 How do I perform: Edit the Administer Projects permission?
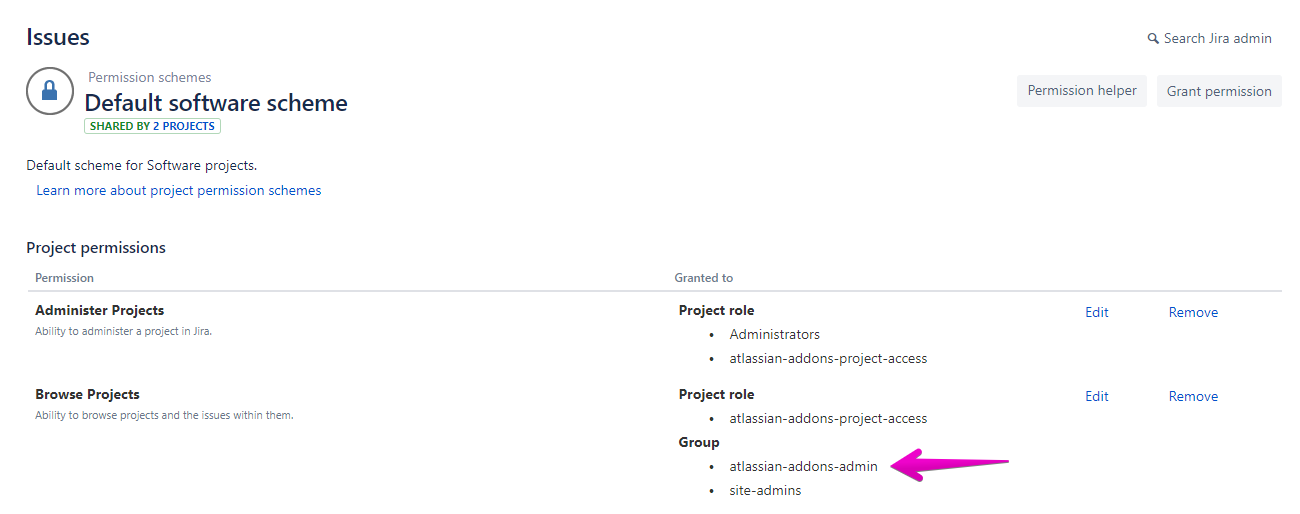coord(1096,312)
